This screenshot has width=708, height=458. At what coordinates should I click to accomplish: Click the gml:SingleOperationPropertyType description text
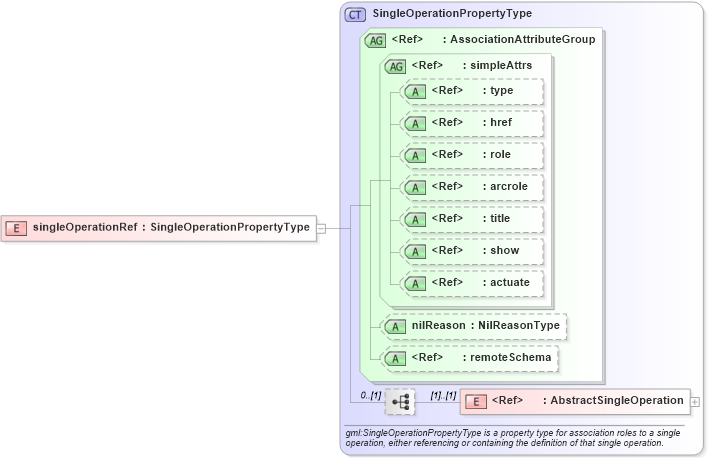pos(513,438)
